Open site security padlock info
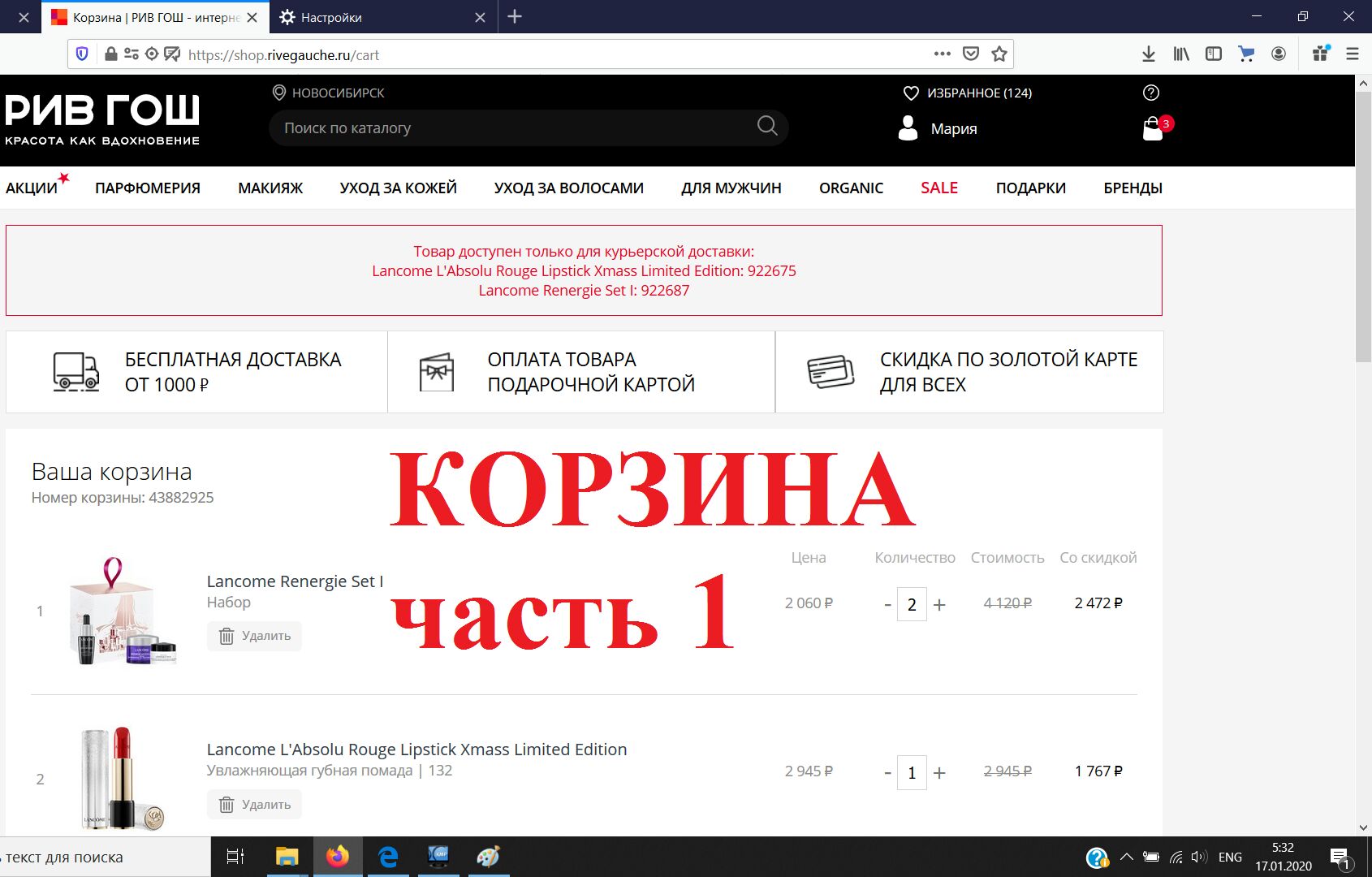 [111, 54]
